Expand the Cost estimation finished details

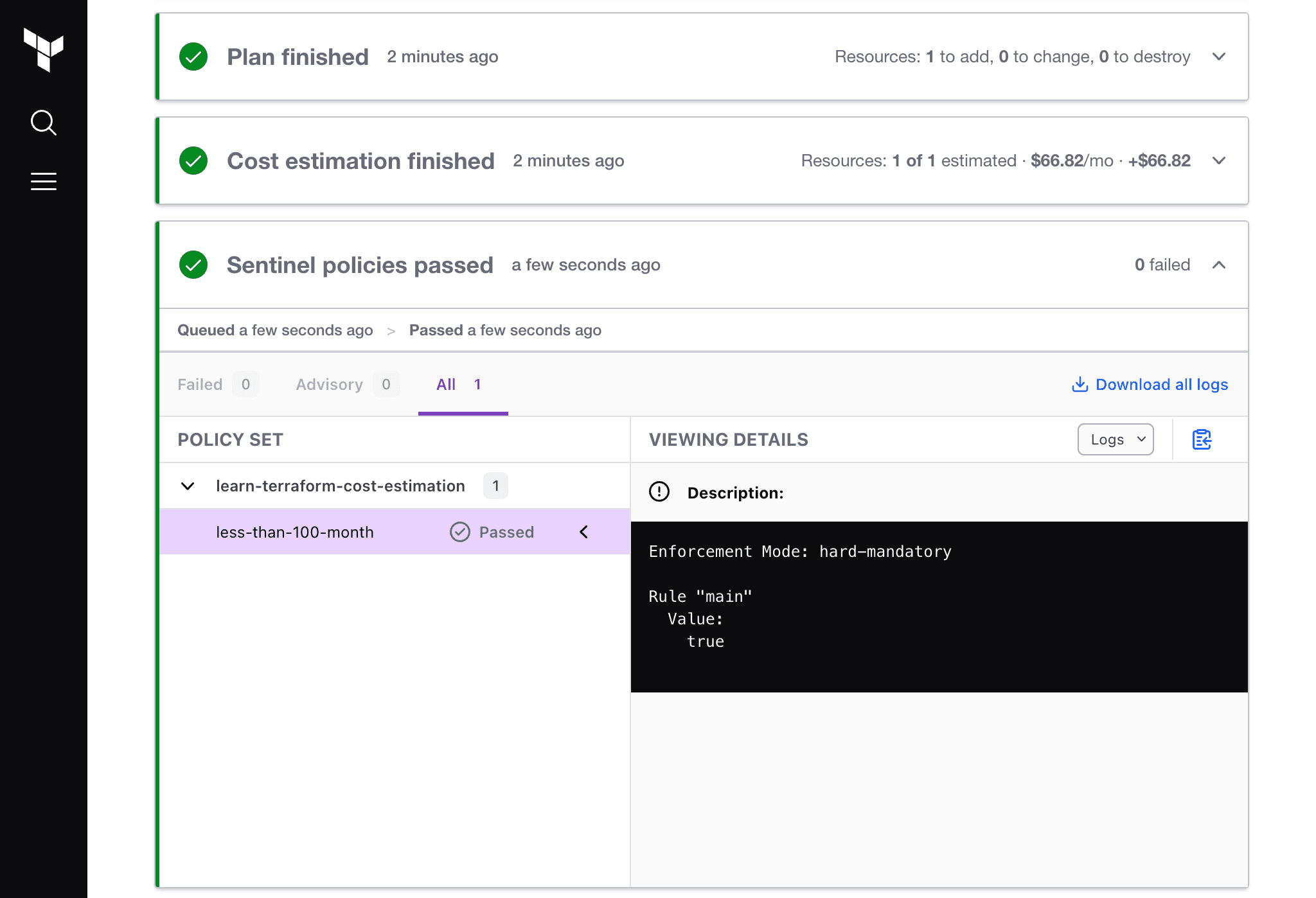pos(1220,160)
